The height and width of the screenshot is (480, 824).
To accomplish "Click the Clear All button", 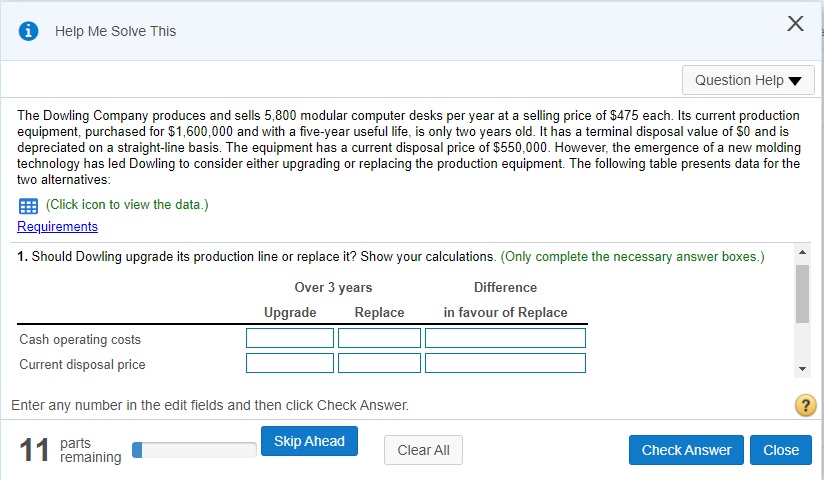I will (424, 450).
